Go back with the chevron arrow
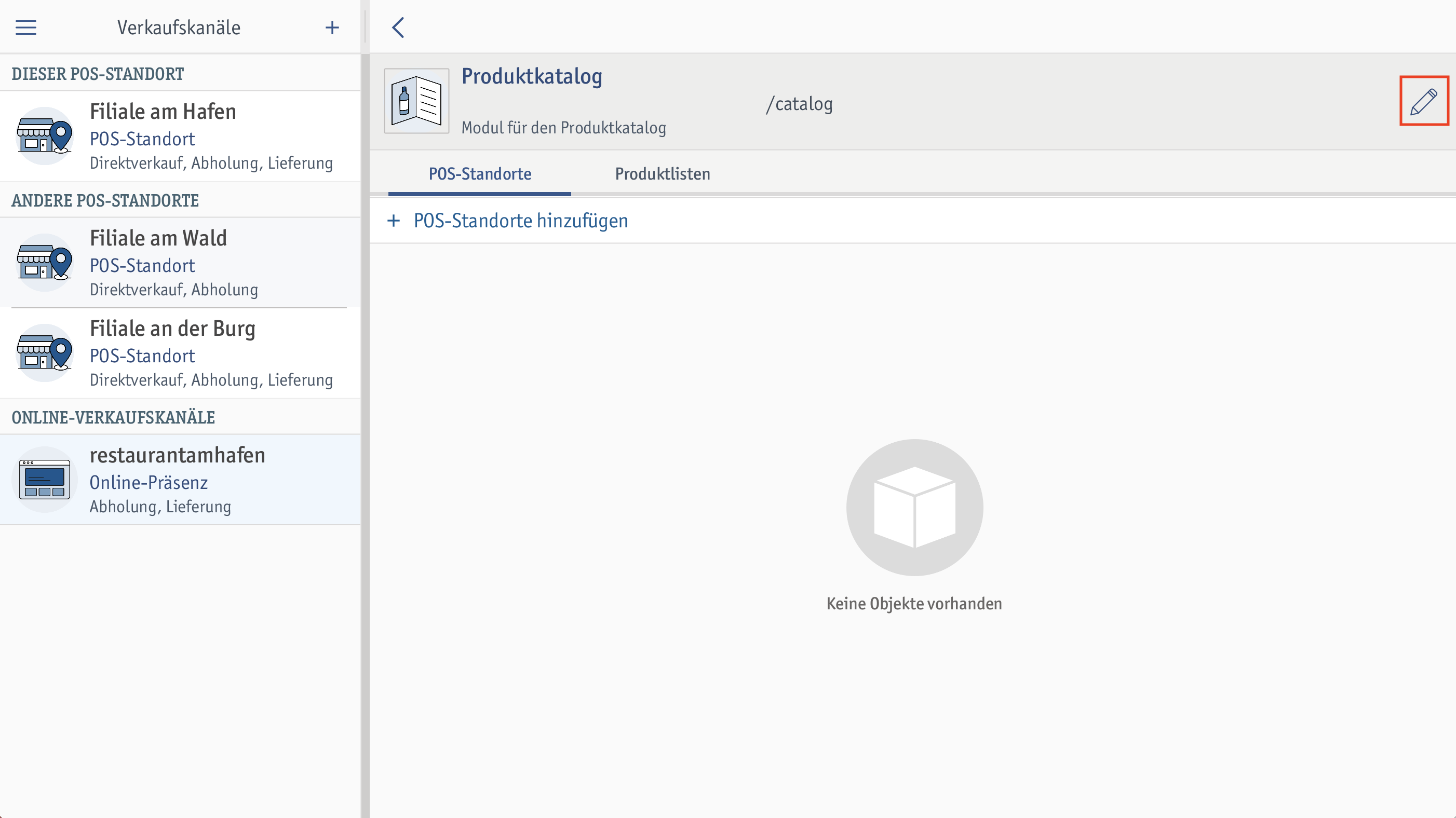This screenshot has width=1456, height=818. tap(398, 27)
